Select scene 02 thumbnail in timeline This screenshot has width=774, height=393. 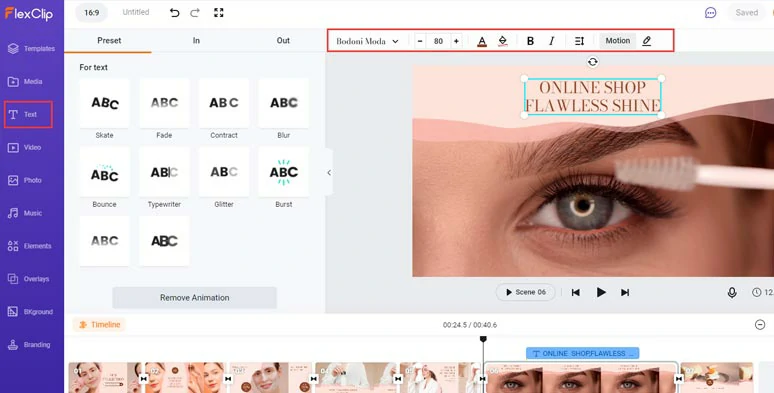point(186,378)
